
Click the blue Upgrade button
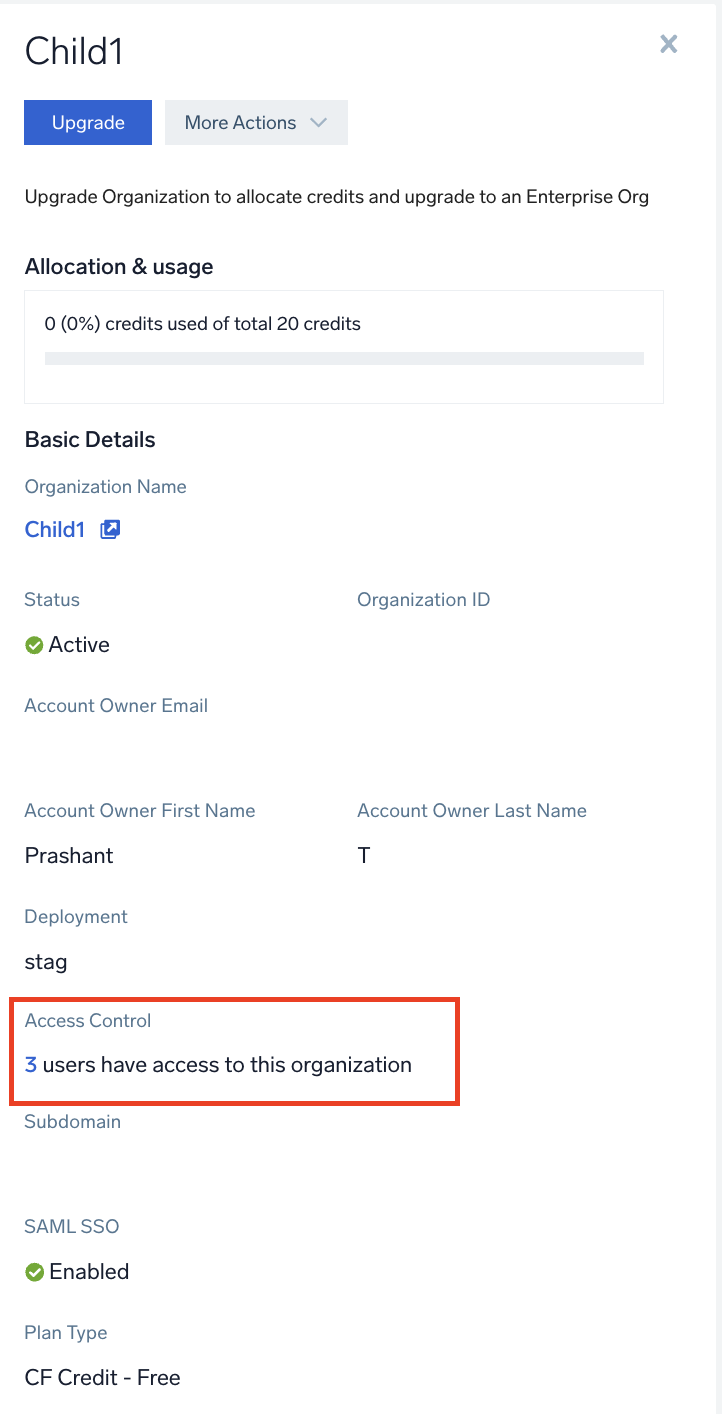[x=88, y=123]
